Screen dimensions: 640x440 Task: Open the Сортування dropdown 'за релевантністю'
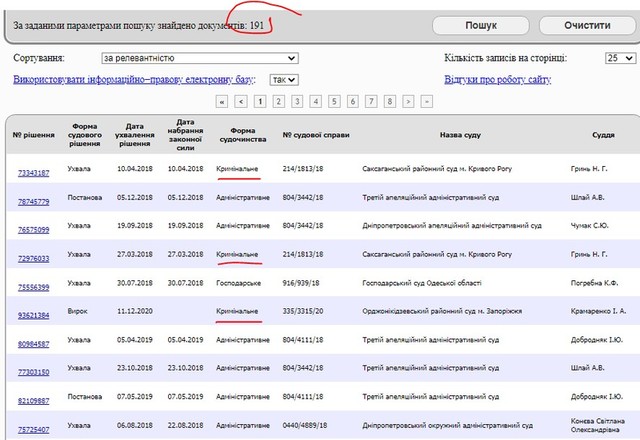coord(199,59)
